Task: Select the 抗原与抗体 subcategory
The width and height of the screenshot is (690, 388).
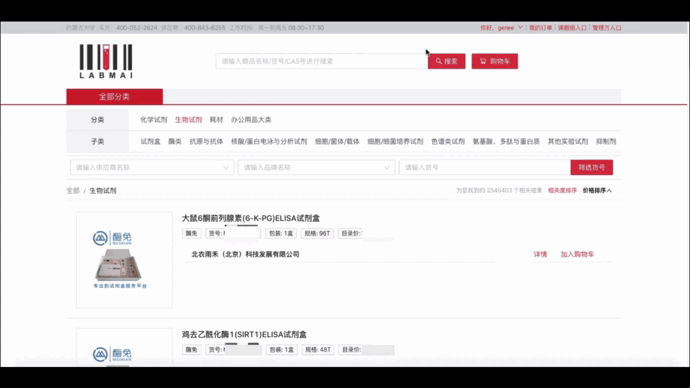Action: coord(206,142)
